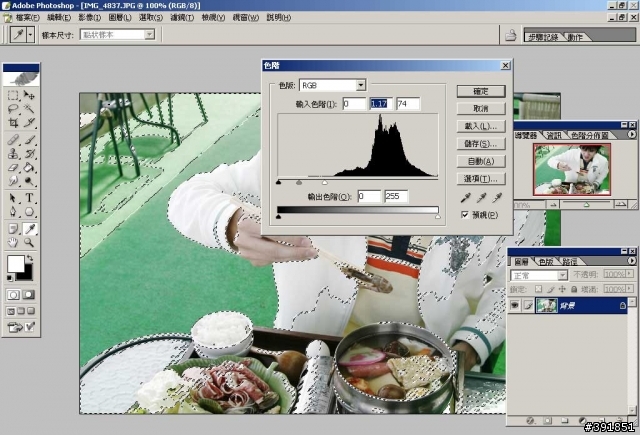640x435 pixels.
Task: Switch to Standard edit mode
Action: [13, 295]
